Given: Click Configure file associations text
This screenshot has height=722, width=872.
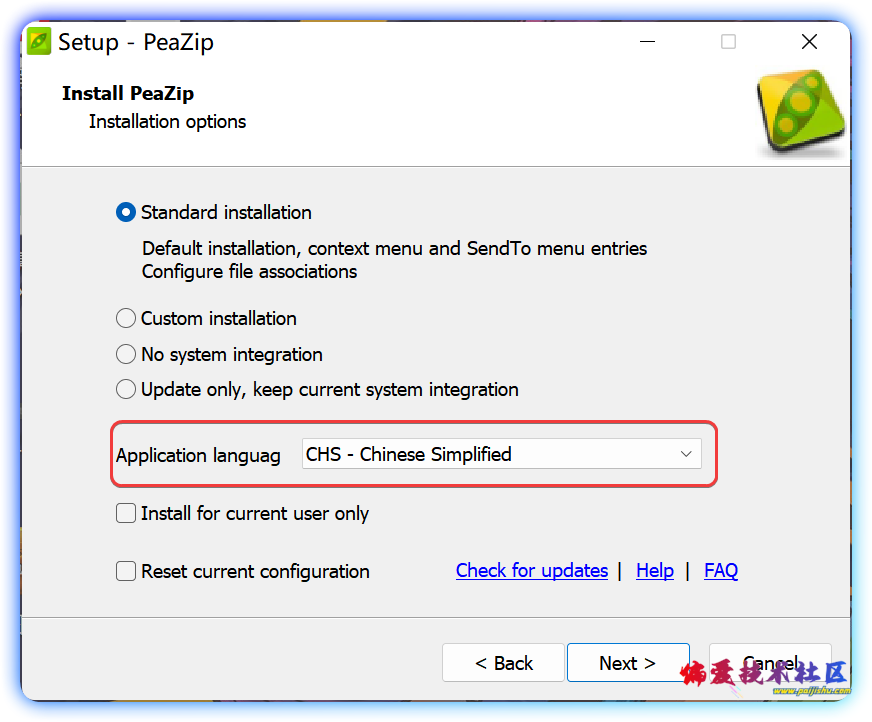Looking at the screenshot, I should [250, 272].
